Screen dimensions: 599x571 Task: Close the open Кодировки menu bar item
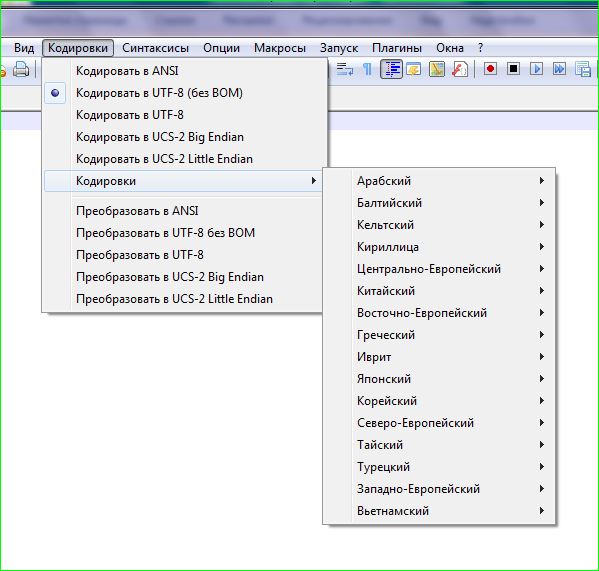(78, 48)
